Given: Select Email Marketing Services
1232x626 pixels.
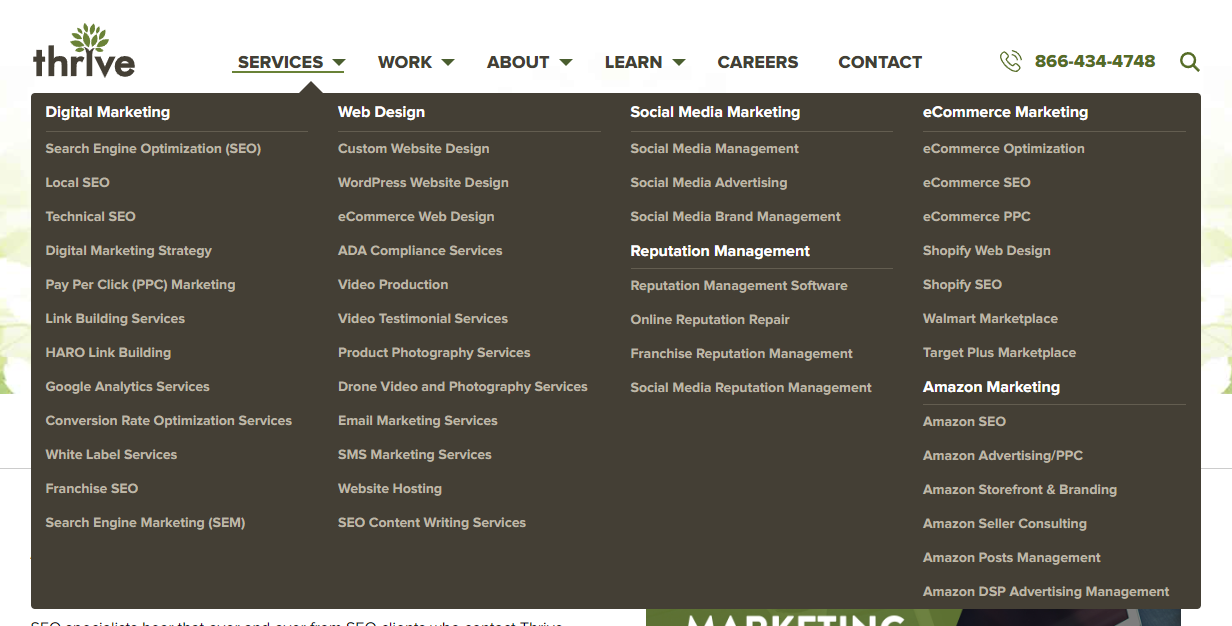Looking at the screenshot, I should pyautogui.click(x=418, y=421).
